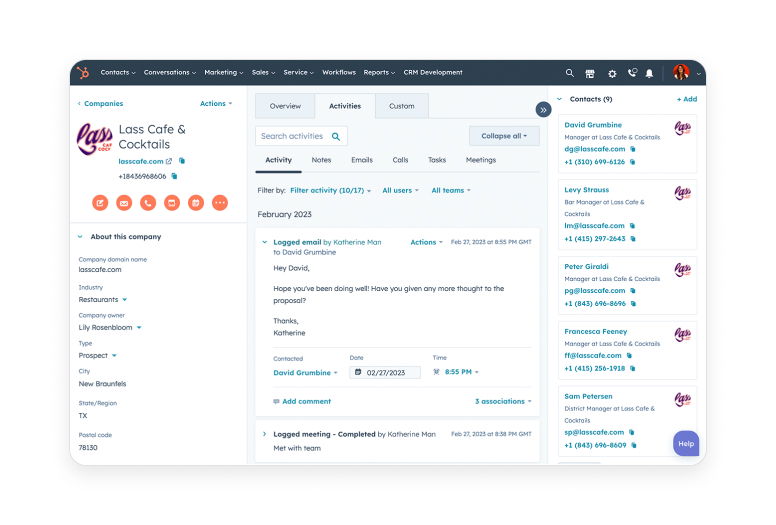Click the search icon in Search activities

pos(336,137)
